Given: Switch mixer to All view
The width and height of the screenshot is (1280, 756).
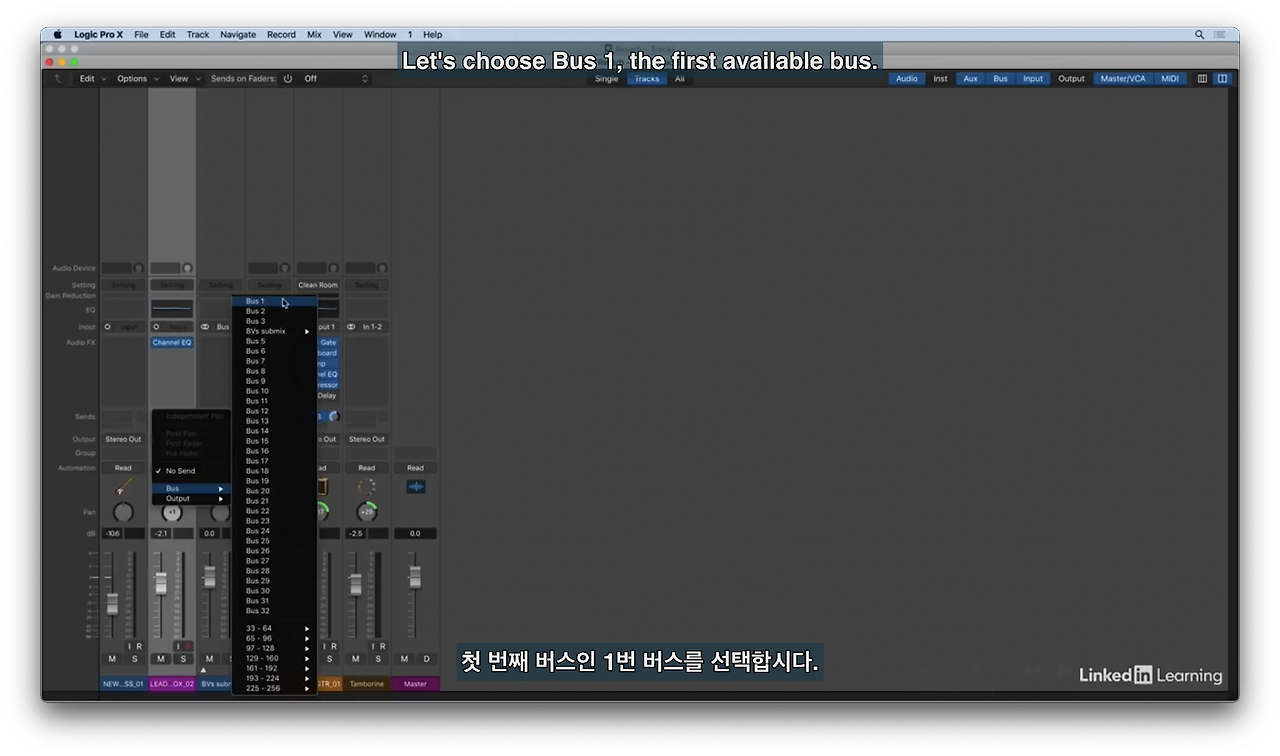Looking at the screenshot, I should pyautogui.click(x=680, y=78).
